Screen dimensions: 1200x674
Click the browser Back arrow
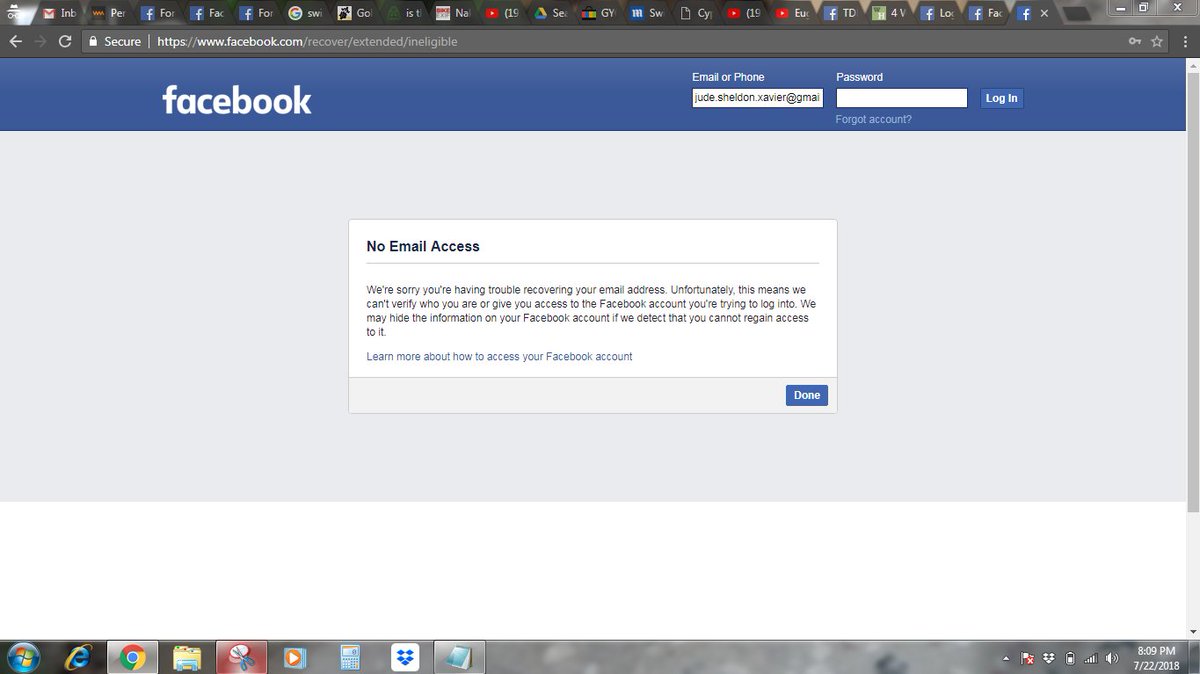pos(15,42)
